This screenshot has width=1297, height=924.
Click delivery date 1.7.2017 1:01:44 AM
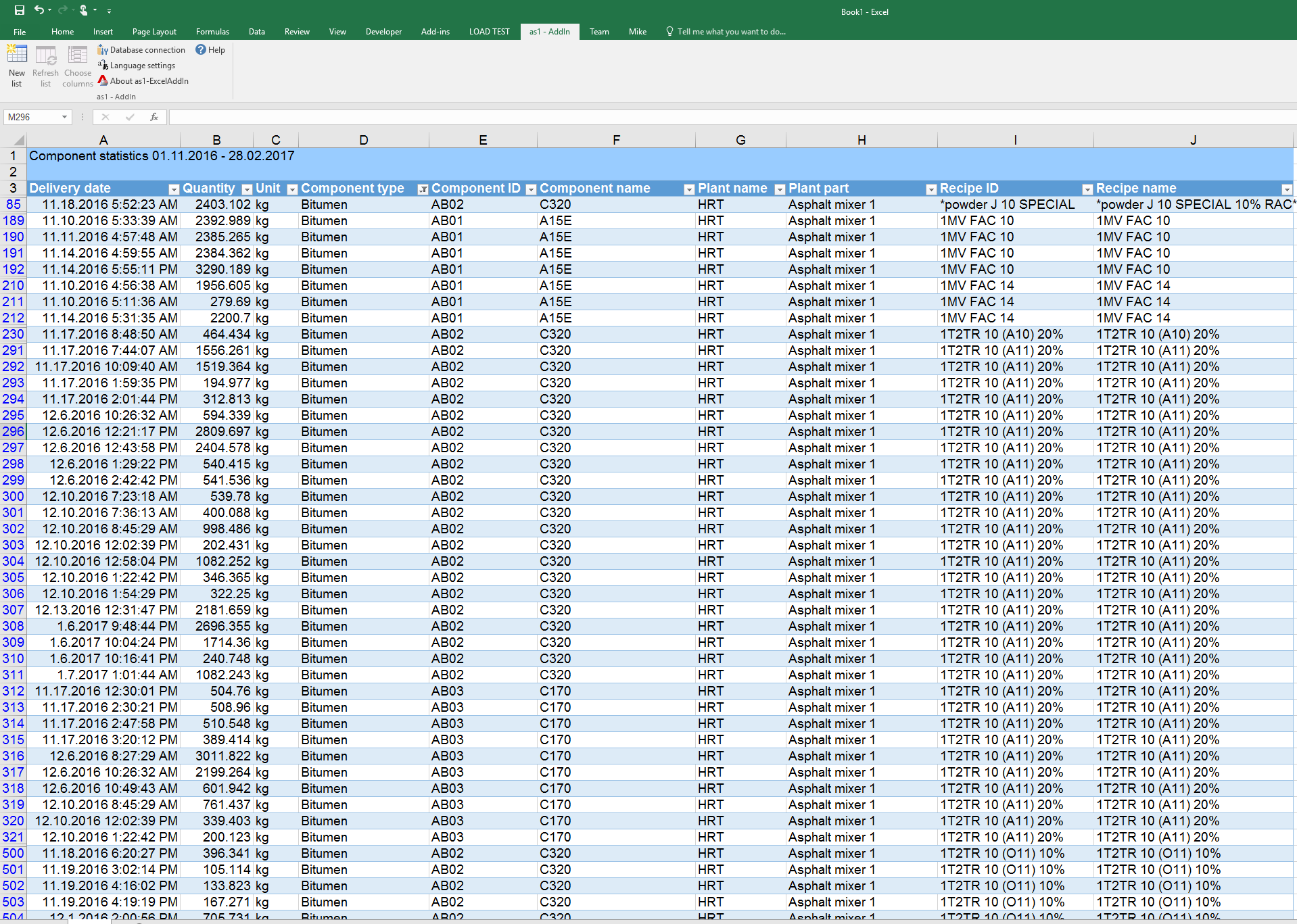tap(103, 675)
